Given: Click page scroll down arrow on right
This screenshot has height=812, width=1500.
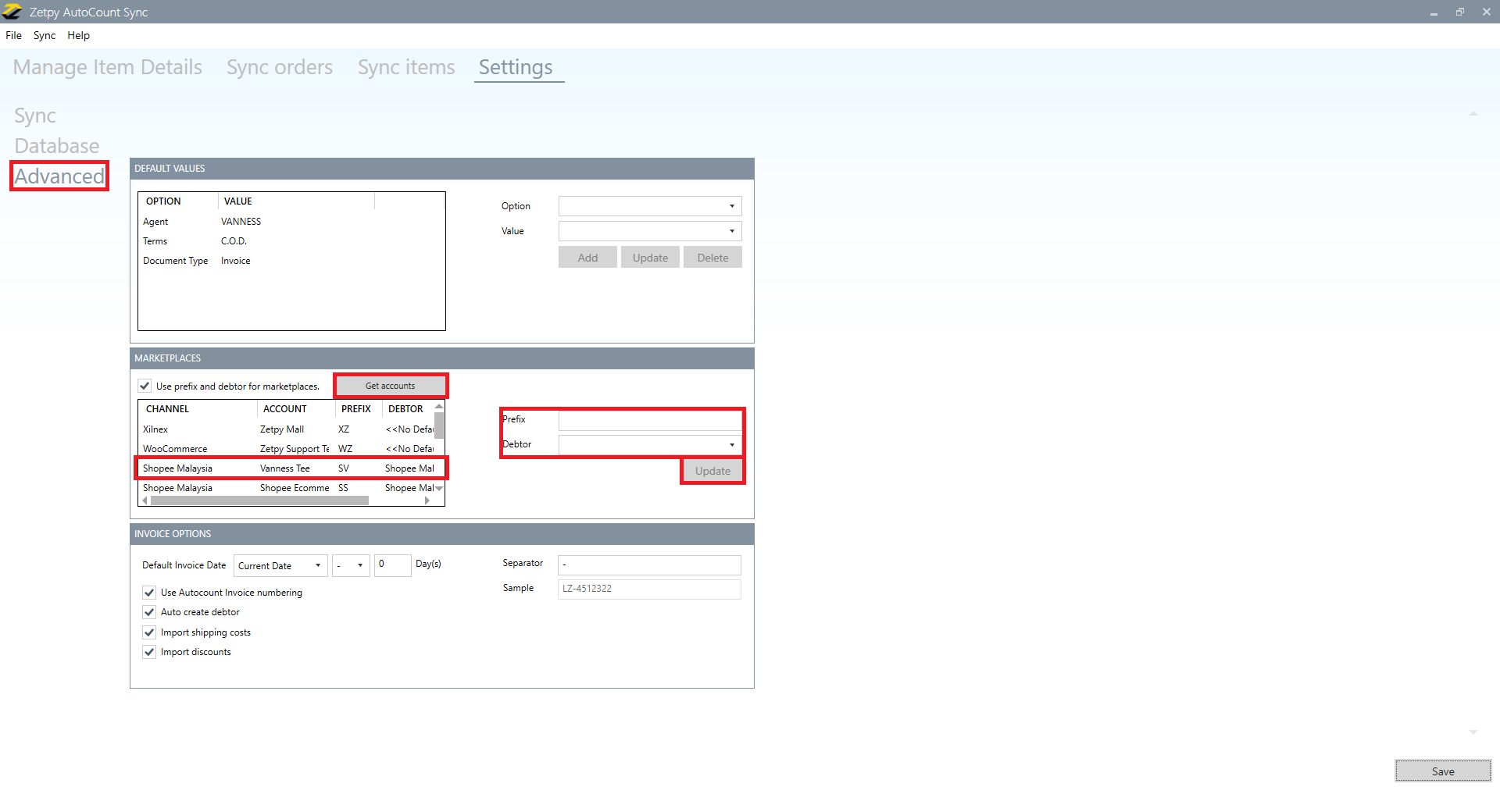Looking at the screenshot, I should (1473, 732).
